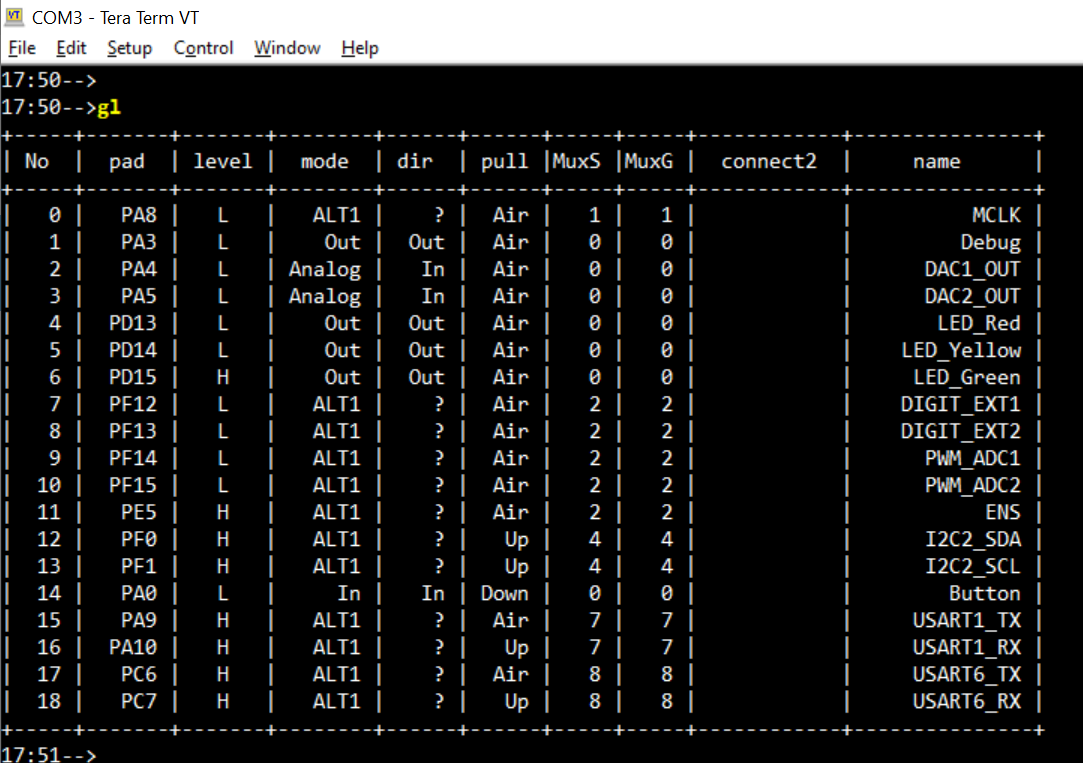Screen dimensions: 1083x763
Task: Click MuxG value '8' in USART6_TX row
Action: coord(666,674)
